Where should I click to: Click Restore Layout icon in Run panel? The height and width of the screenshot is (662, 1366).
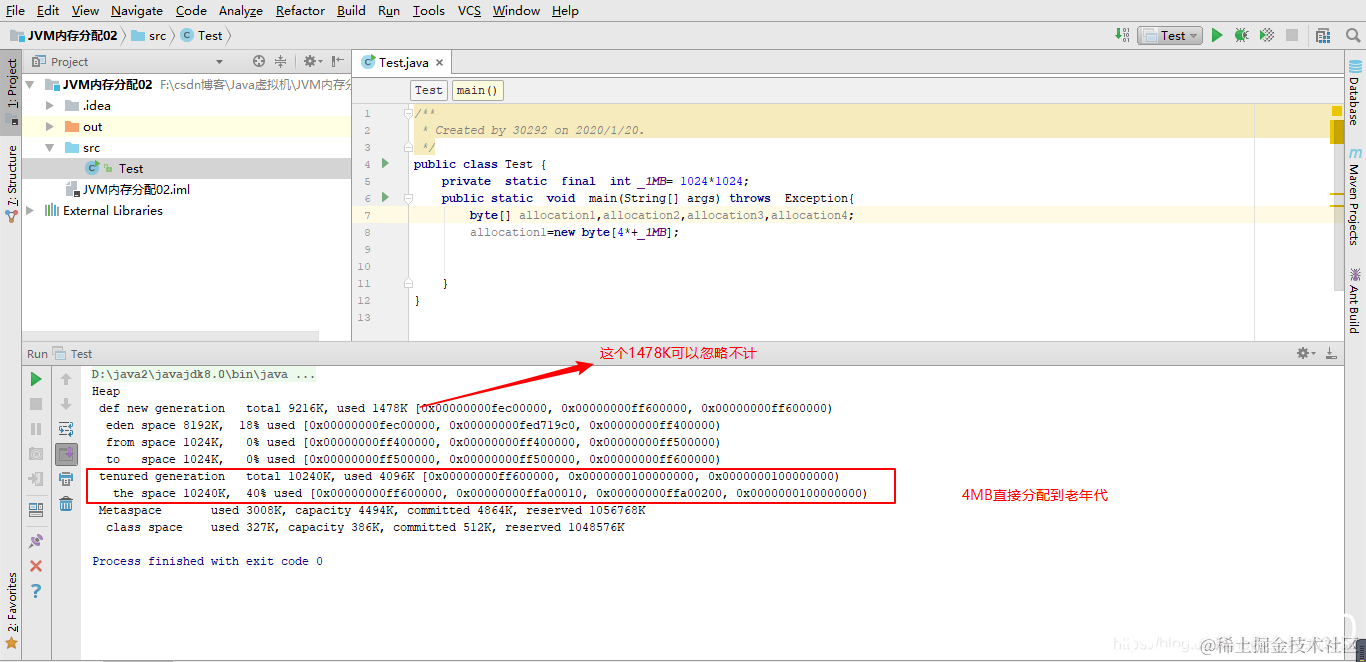[36, 510]
